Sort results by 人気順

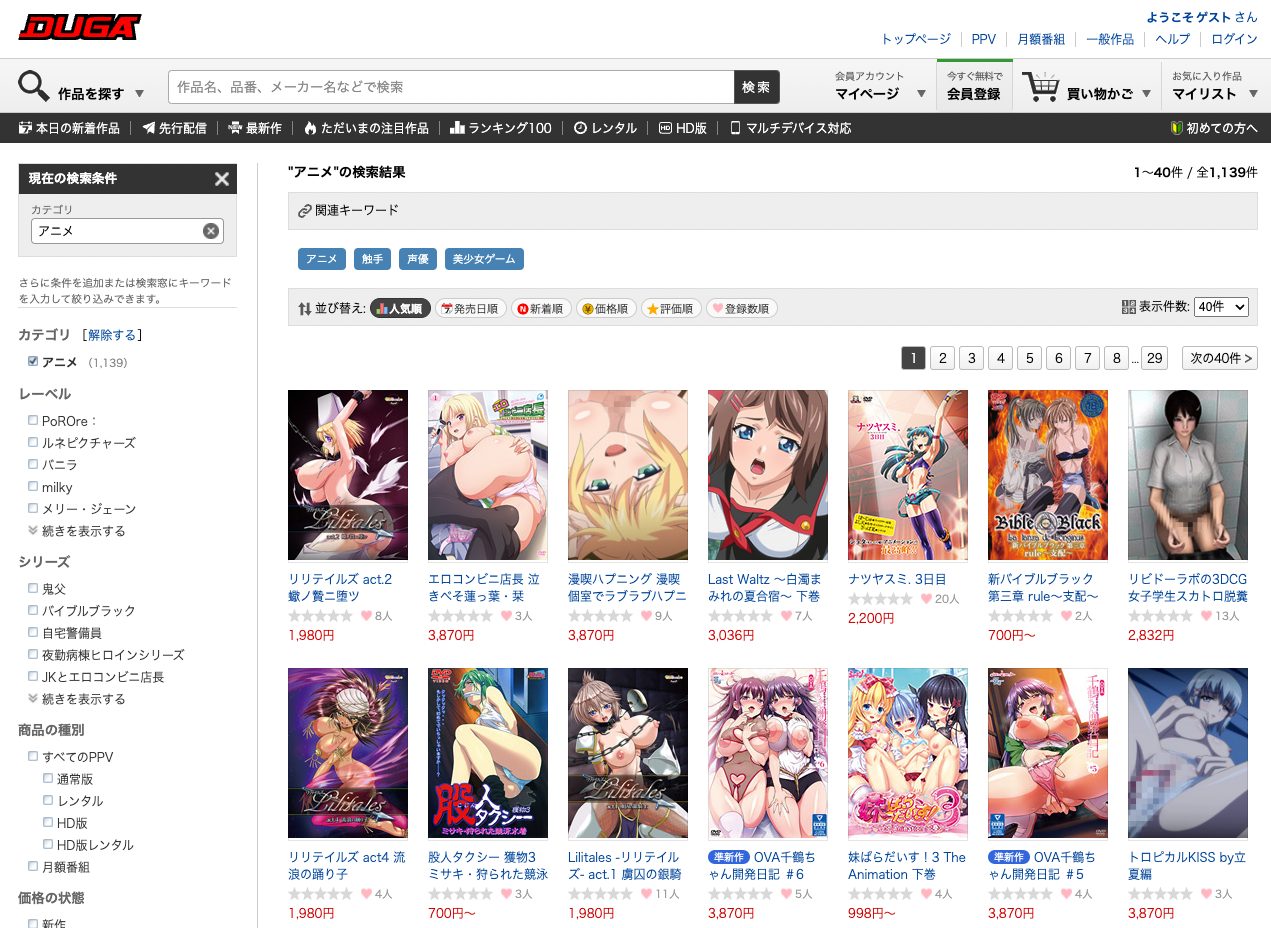[x=400, y=308]
